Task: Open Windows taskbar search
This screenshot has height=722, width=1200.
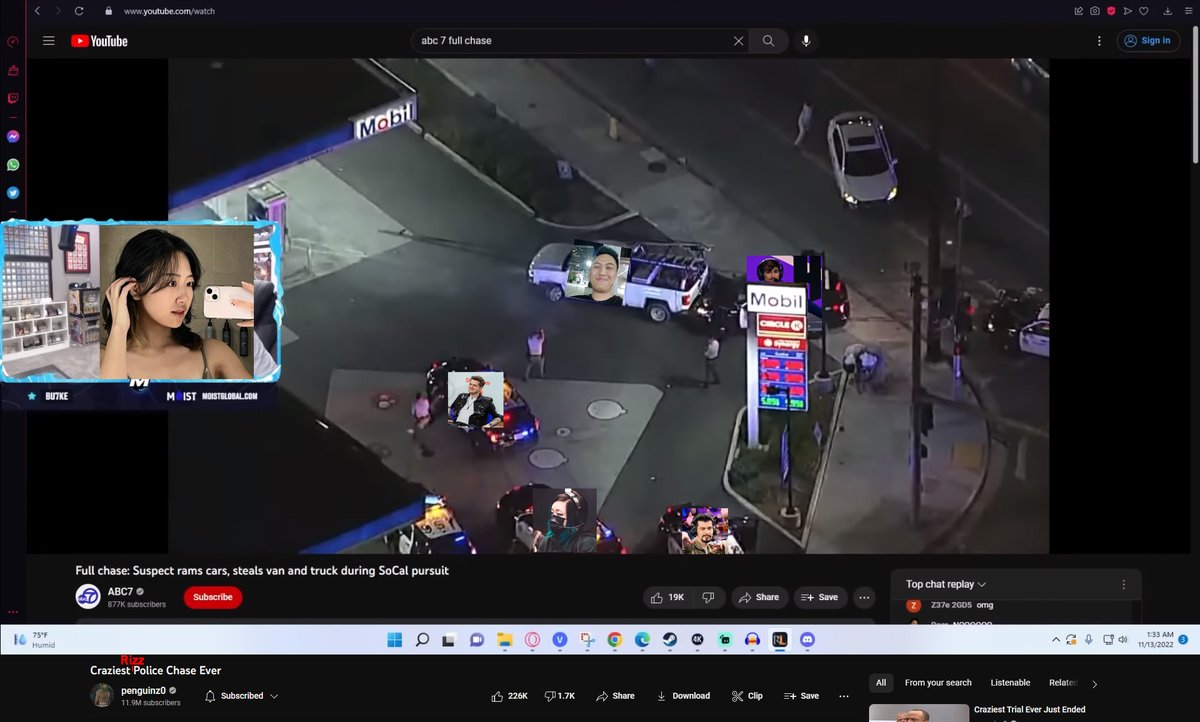Action: pos(422,640)
